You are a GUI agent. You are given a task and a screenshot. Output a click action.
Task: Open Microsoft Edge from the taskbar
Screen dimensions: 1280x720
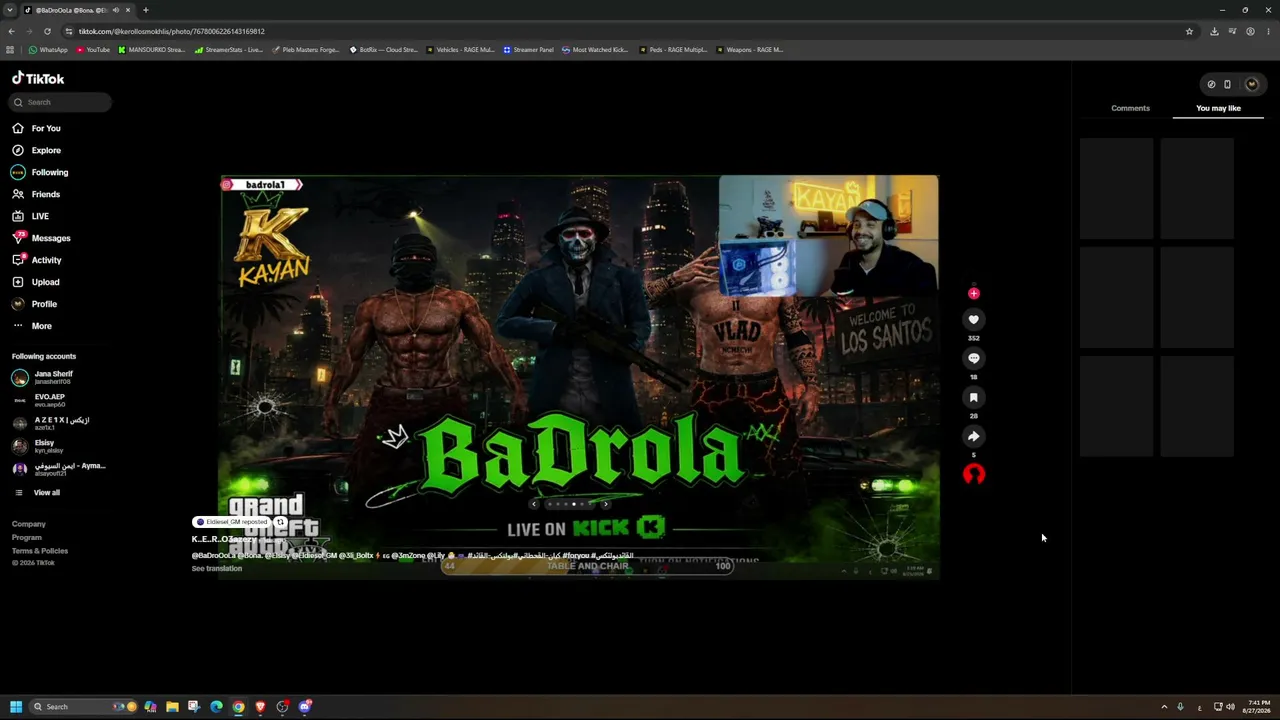pos(216,706)
